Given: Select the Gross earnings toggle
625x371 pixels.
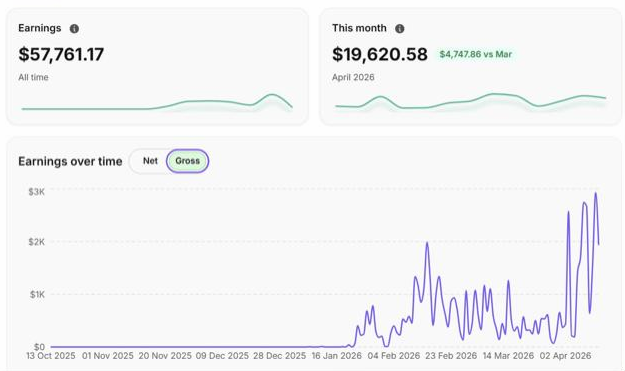Looking at the screenshot, I should 187,161.
